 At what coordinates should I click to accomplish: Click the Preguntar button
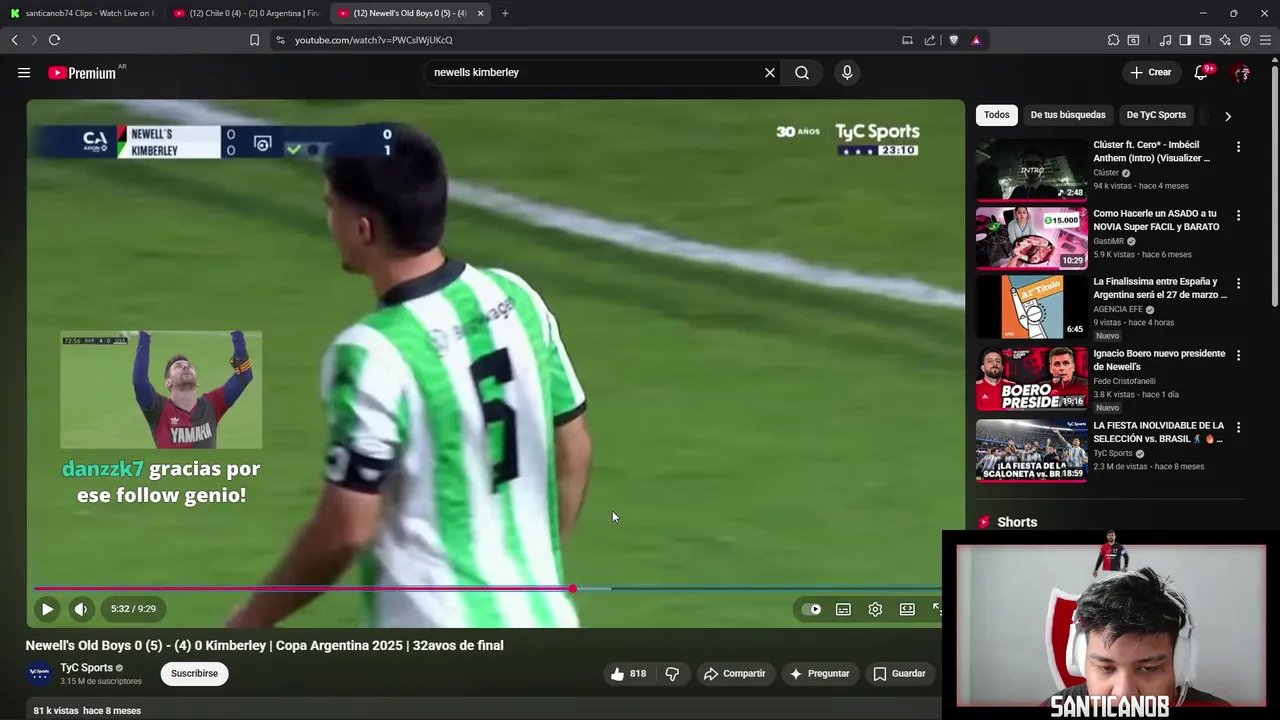pyautogui.click(x=819, y=674)
